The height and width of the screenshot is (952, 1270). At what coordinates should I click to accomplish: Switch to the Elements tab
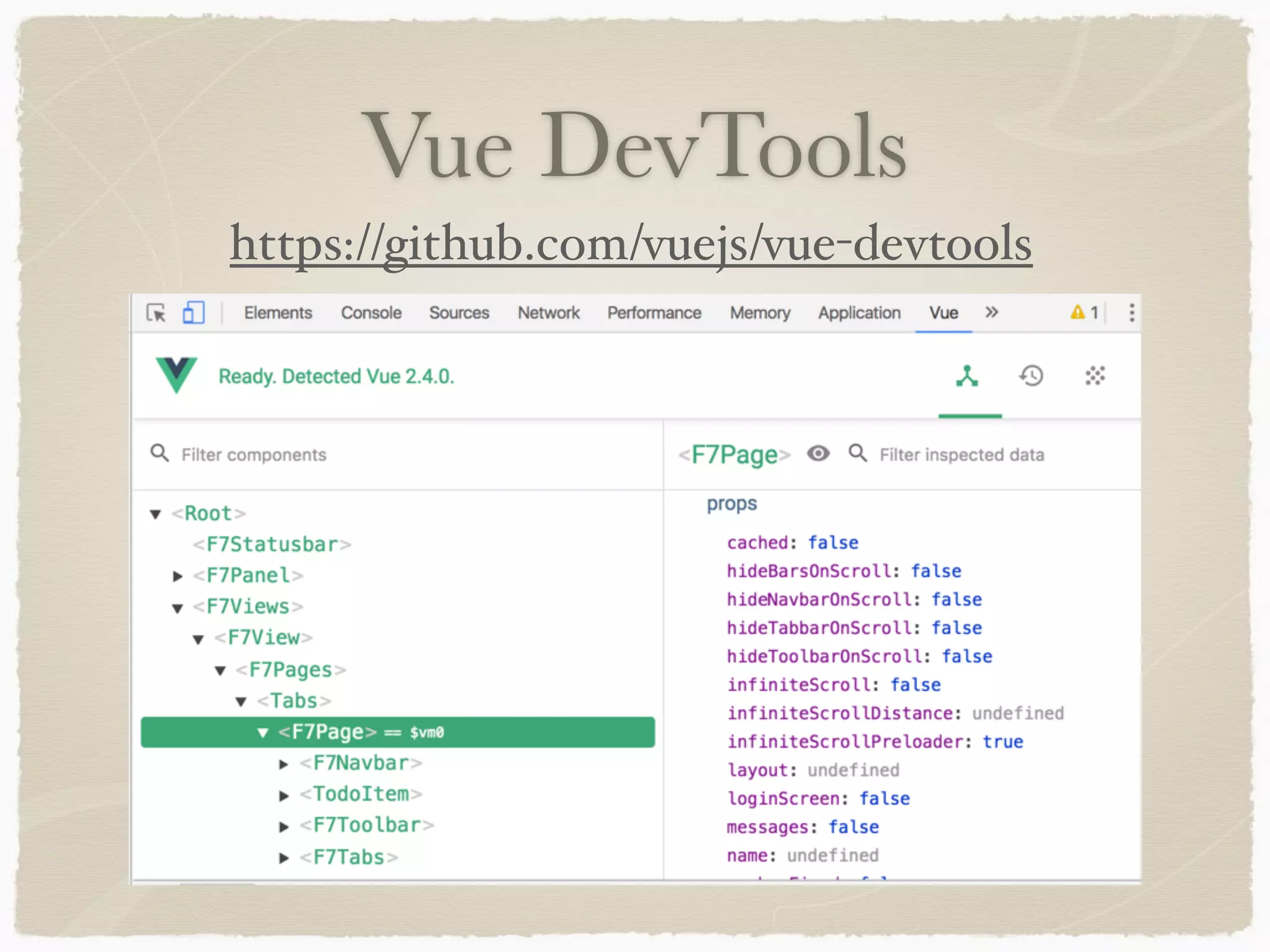click(x=278, y=312)
